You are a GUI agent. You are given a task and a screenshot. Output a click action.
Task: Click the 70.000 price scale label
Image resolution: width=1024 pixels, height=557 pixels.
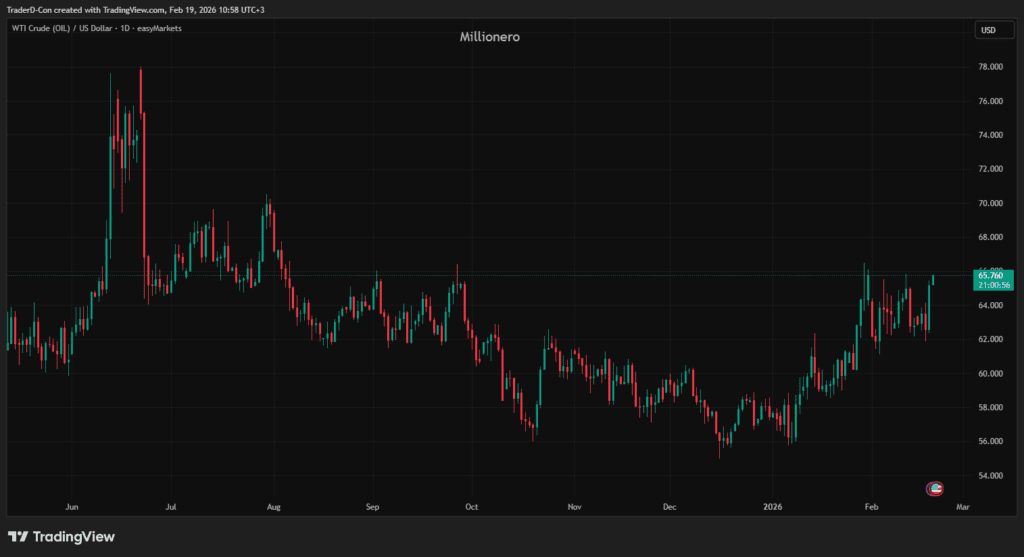point(991,203)
